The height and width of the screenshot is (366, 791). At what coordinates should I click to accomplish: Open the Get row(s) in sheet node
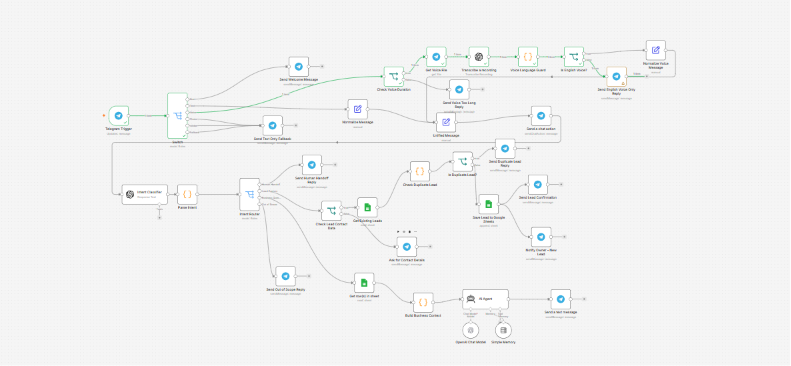click(x=364, y=283)
